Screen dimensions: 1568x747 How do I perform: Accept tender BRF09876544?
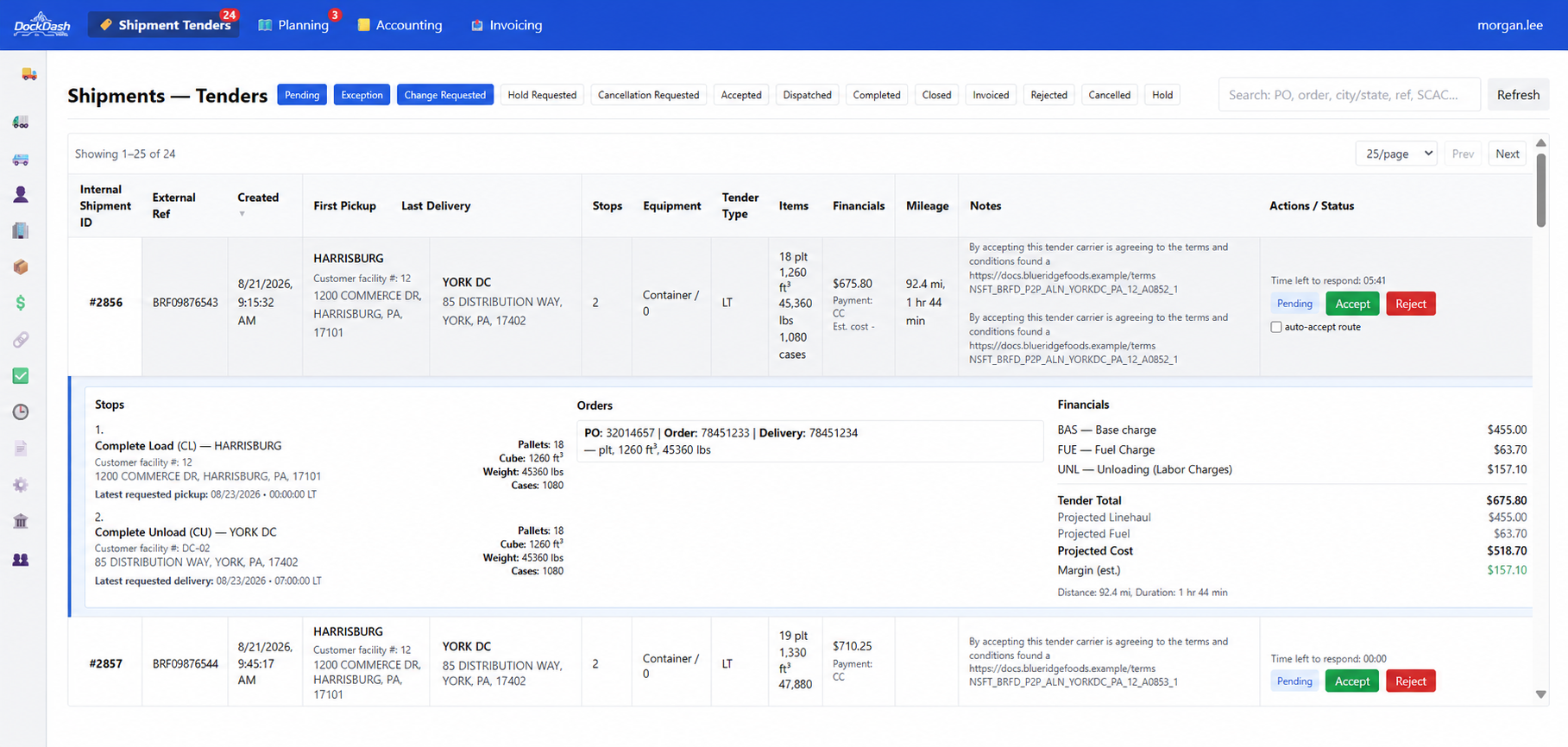click(x=1352, y=681)
